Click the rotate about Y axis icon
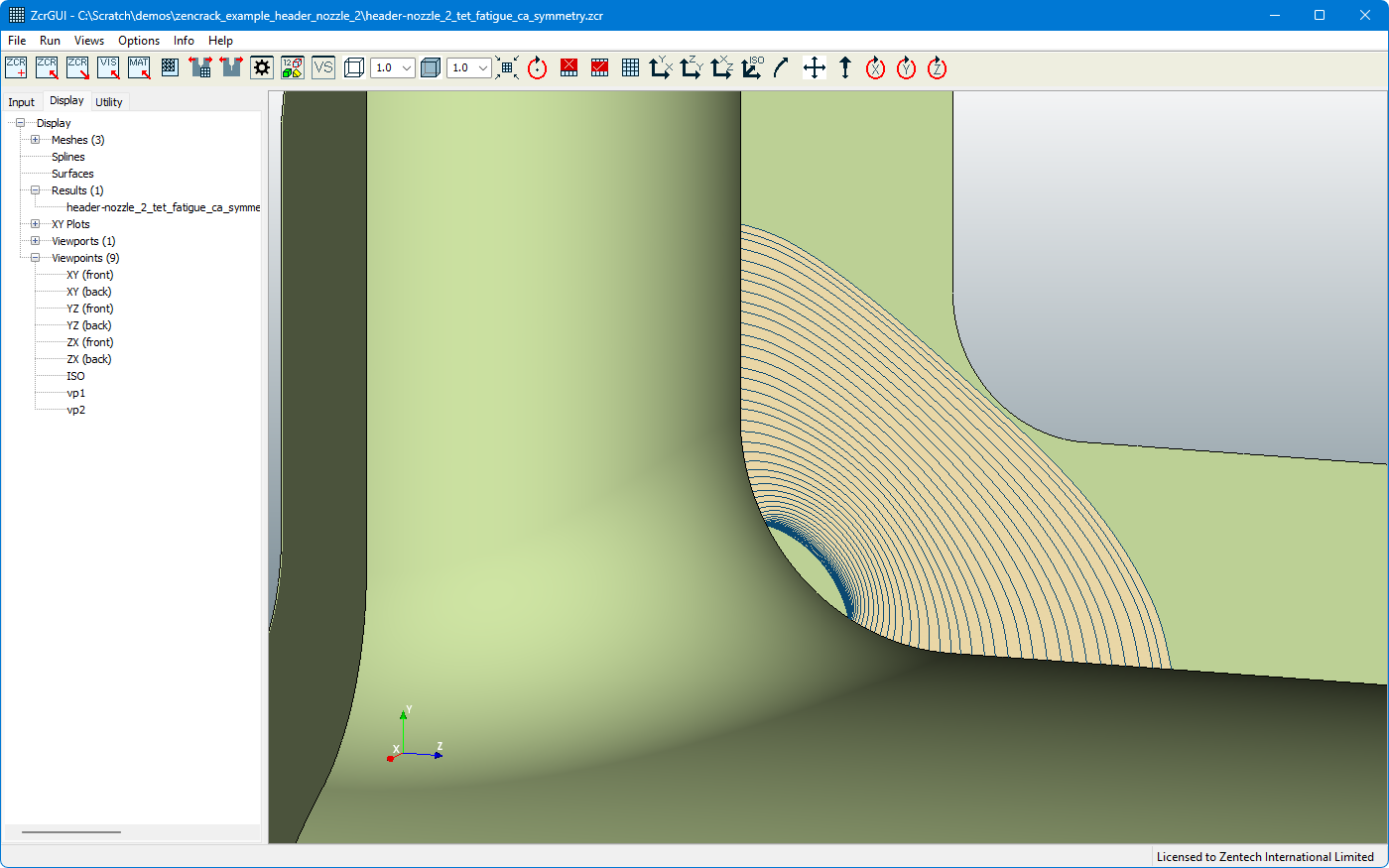 click(x=907, y=67)
